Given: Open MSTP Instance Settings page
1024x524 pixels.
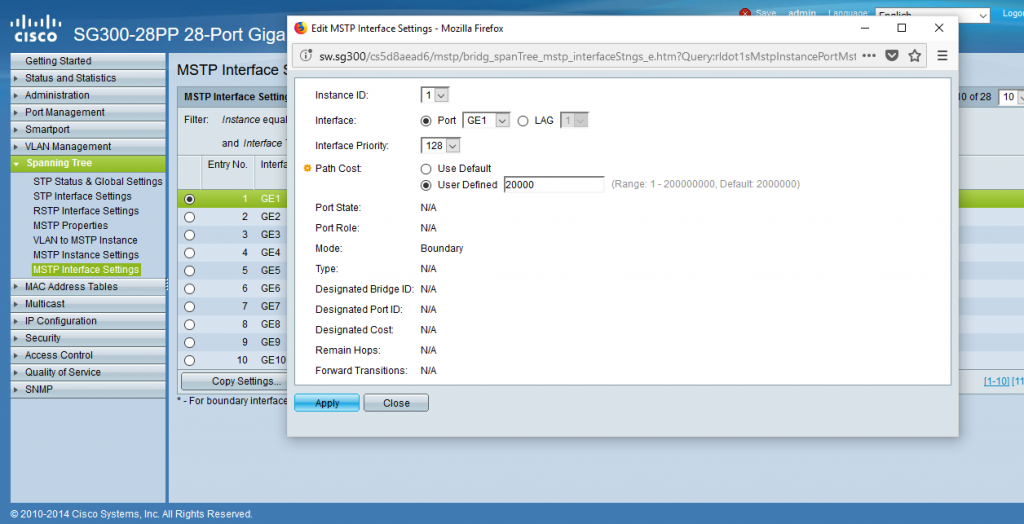Looking at the screenshot, I should click(86, 255).
